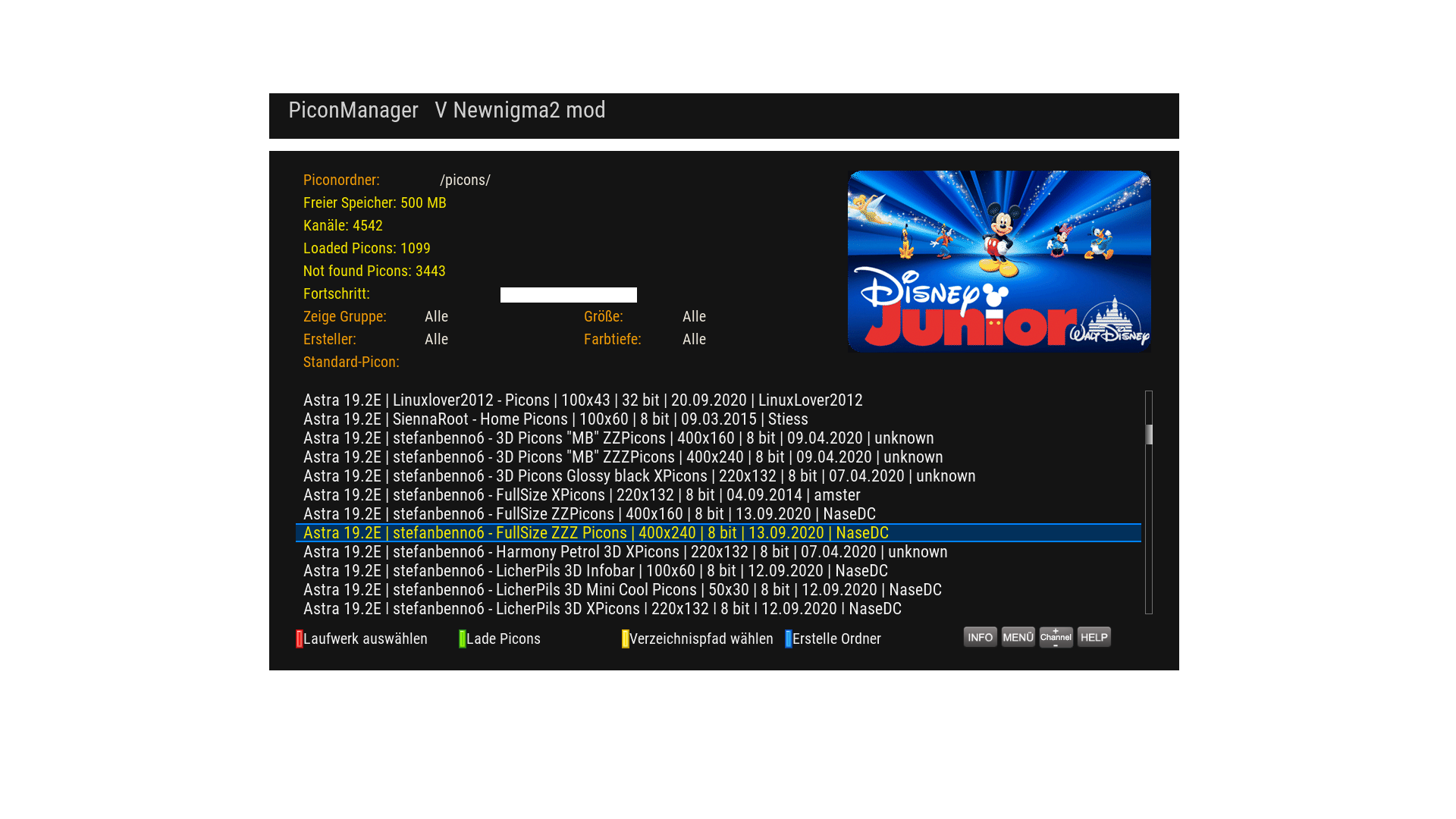The height and width of the screenshot is (819, 1456).
Task: Click the Channel +/- key icon
Action: tap(1056, 637)
